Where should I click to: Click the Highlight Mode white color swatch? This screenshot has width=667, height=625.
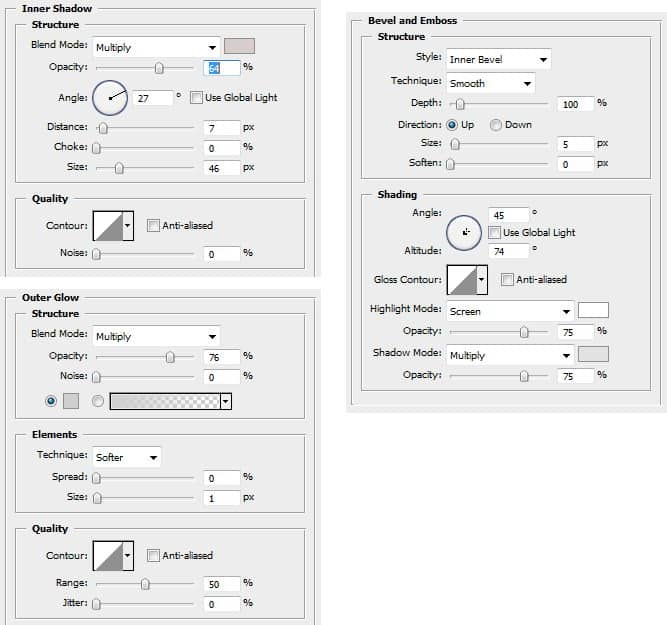[593, 310]
